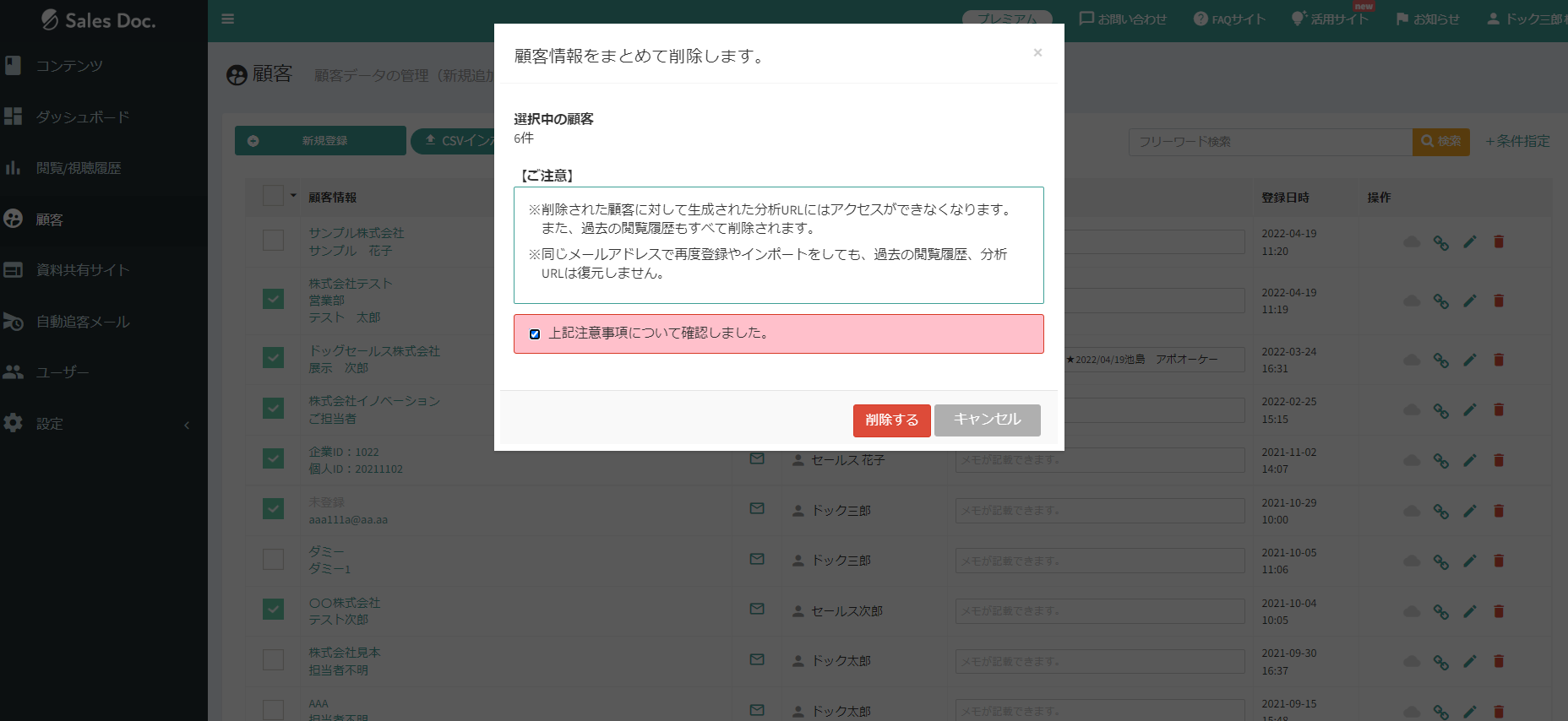Toggle the select-all checkbox in header
The width and height of the screenshot is (1568, 721).
coord(273,196)
